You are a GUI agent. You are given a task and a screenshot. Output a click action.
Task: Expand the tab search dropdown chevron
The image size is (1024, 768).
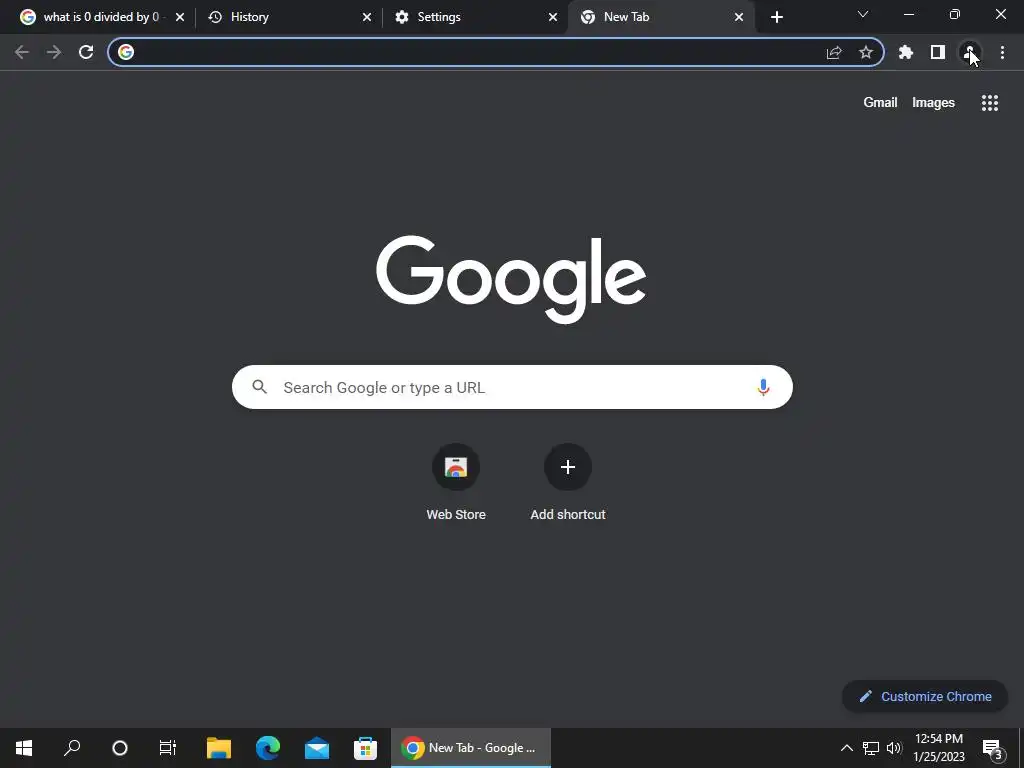(x=863, y=14)
